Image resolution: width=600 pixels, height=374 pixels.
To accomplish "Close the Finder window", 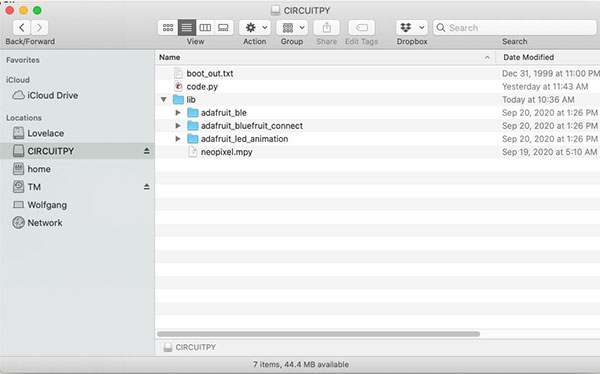I will tap(10, 10).
